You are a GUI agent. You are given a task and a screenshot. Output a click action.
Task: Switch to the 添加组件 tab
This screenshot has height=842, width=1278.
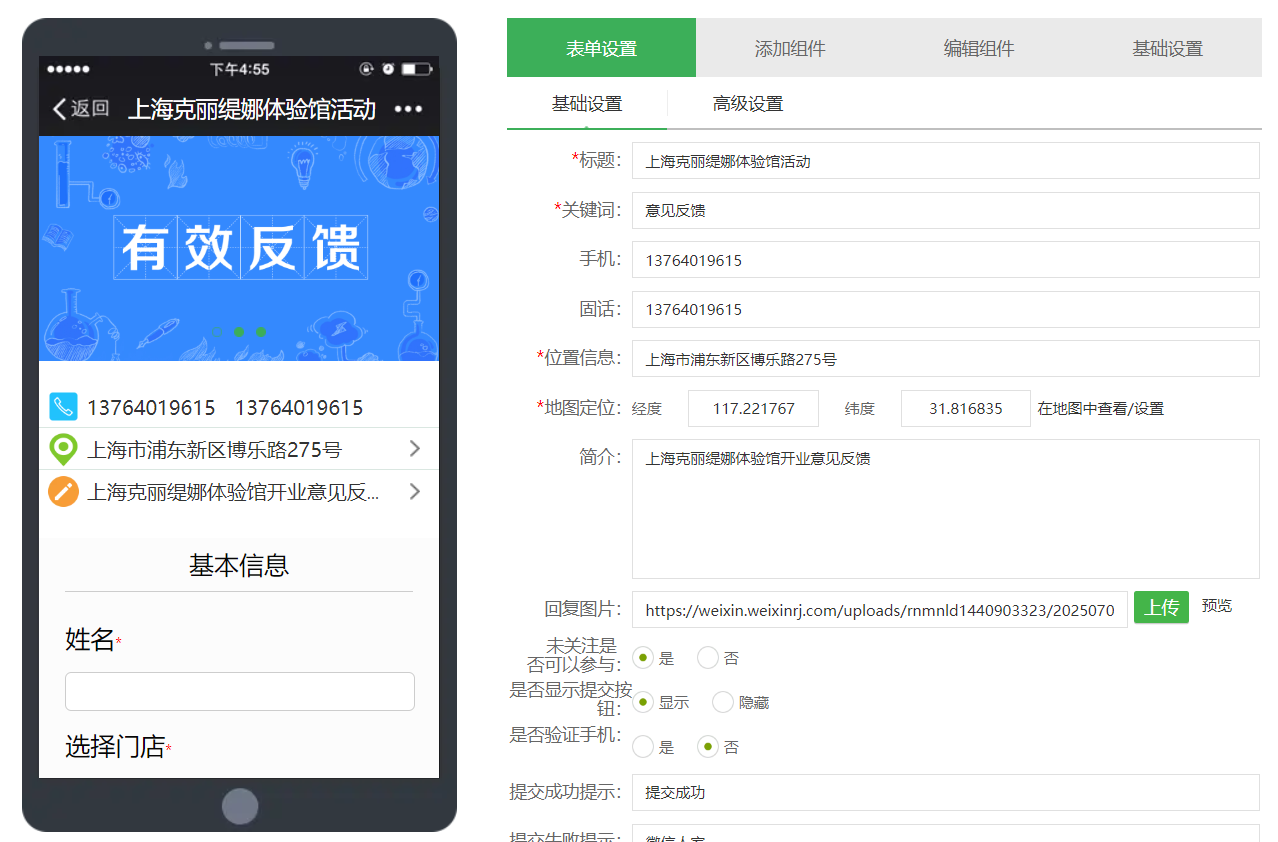point(790,48)
